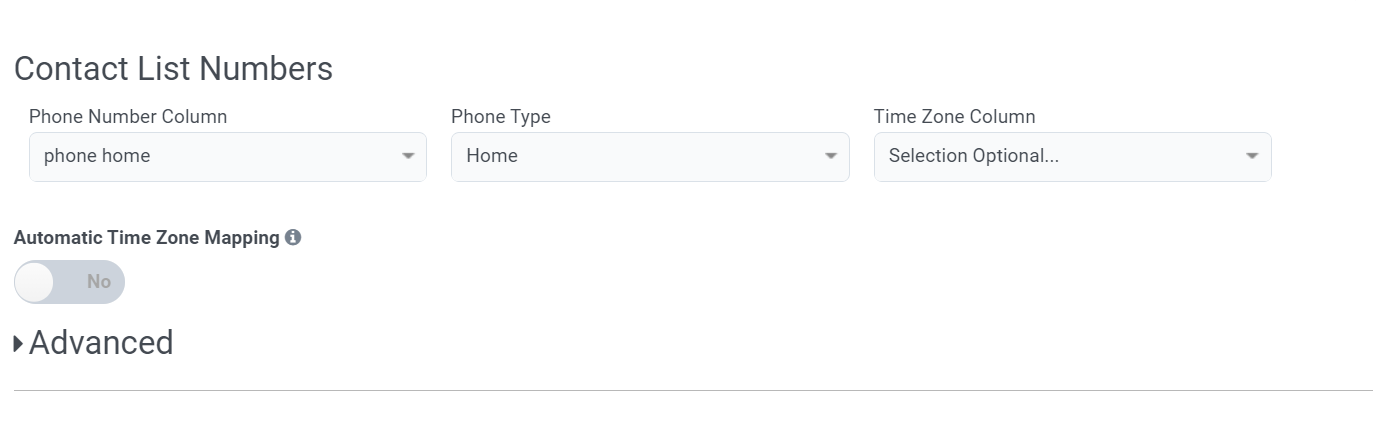This screenshot has width=1373, height=421.
Task: Click the "Selection Optional..." placeholder text
Action: [973, 156]
